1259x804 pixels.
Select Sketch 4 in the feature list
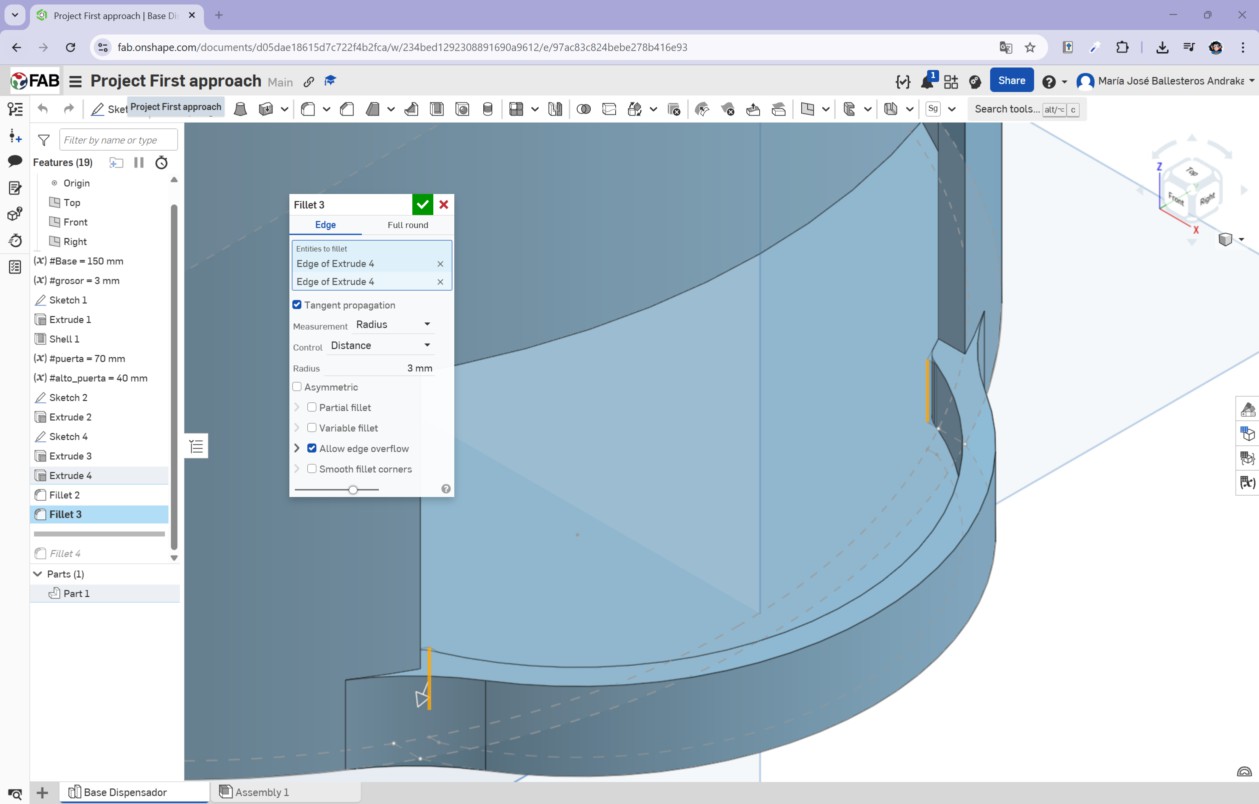[100, 437]
